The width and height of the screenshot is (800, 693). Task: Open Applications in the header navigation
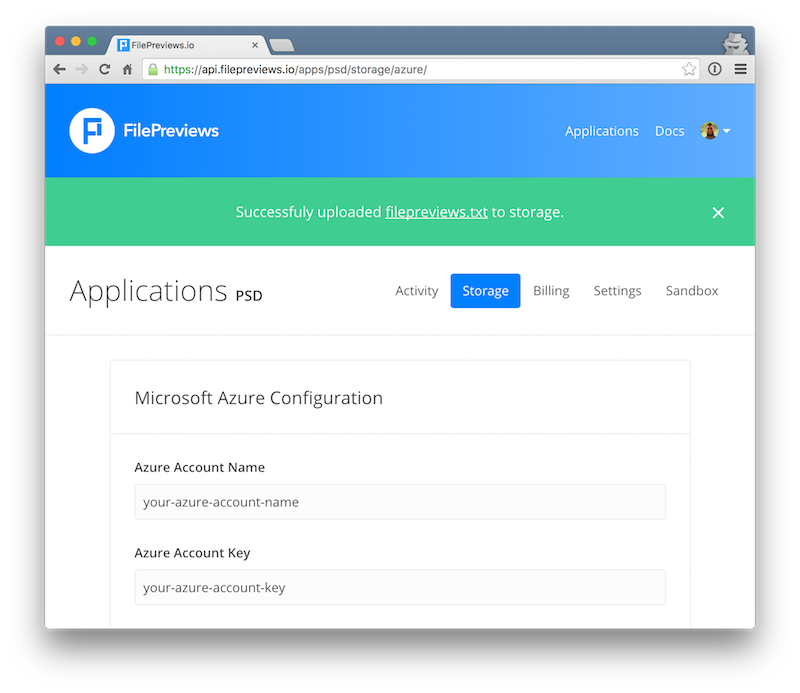click(602, 131)
